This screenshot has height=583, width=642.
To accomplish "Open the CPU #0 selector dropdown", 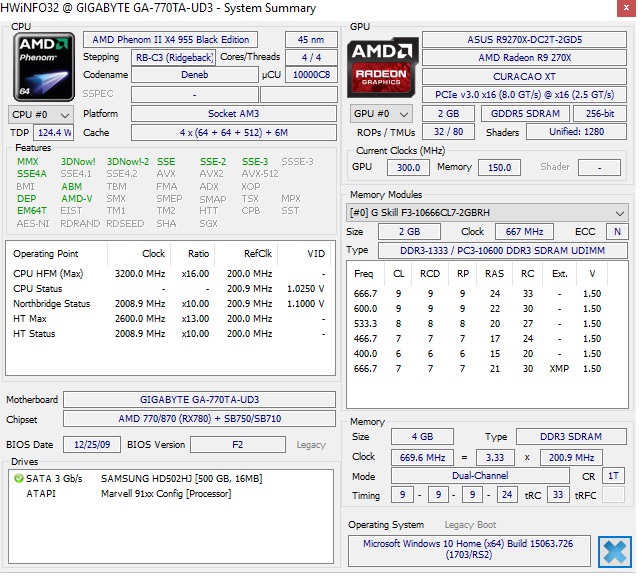I will 41,115.
